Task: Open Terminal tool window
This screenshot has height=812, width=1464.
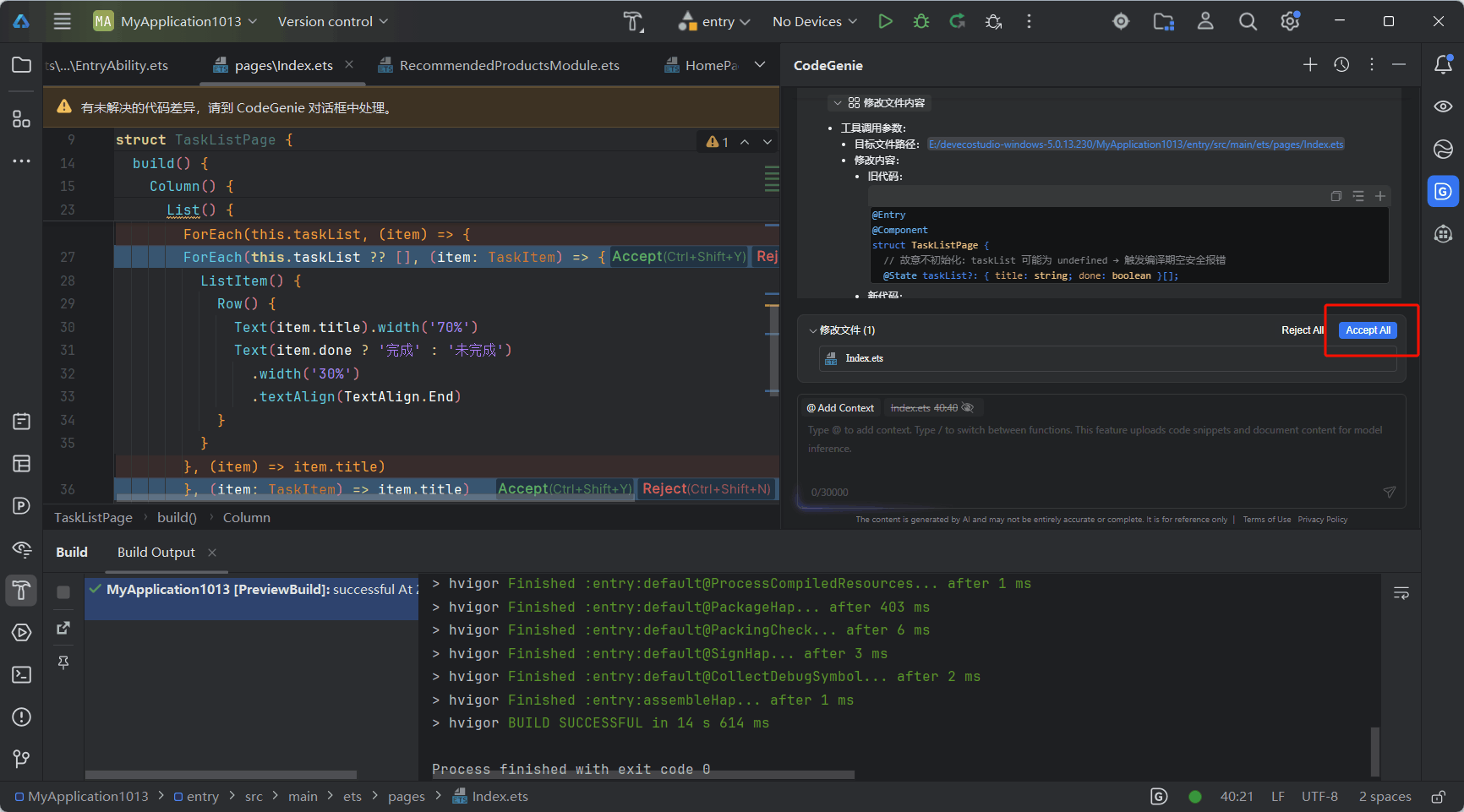Action: pyautogui.click(x=22, y=674)
